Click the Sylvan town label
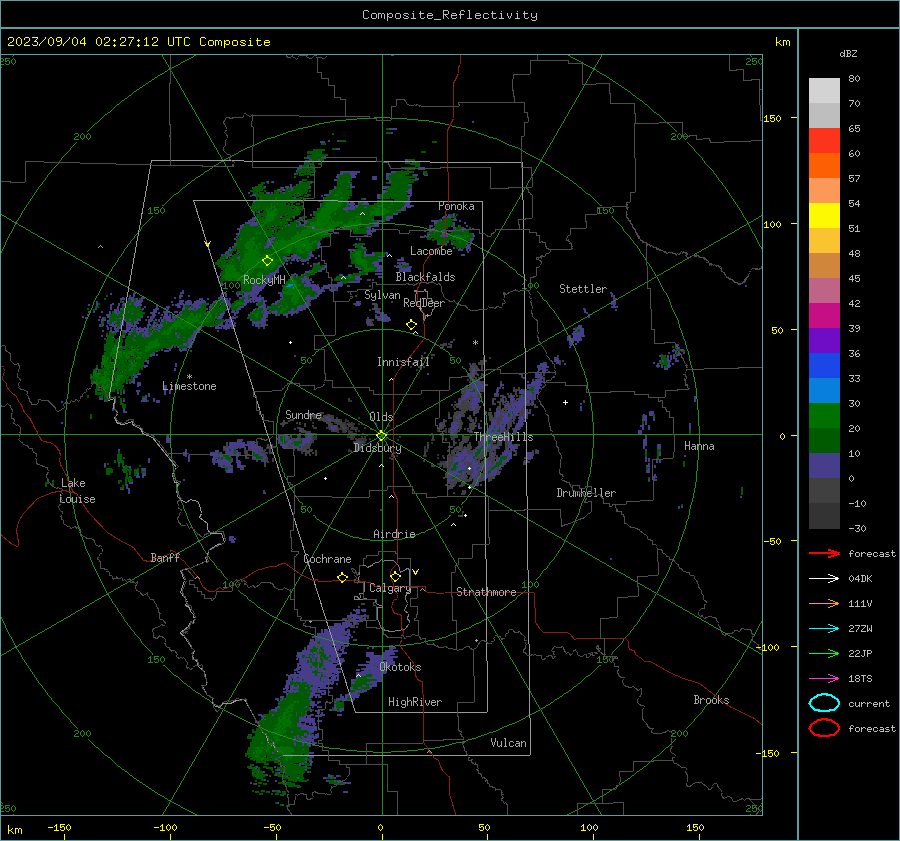 (382, 295)
